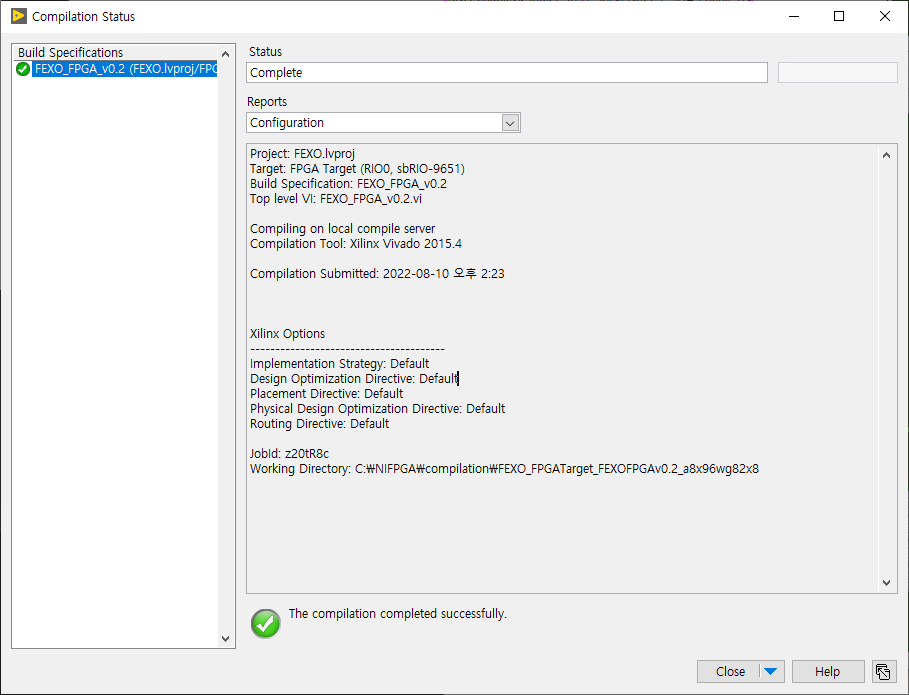
Task: Click 'JobId: z20tR8c' line
Action: (x=289, y=453)
